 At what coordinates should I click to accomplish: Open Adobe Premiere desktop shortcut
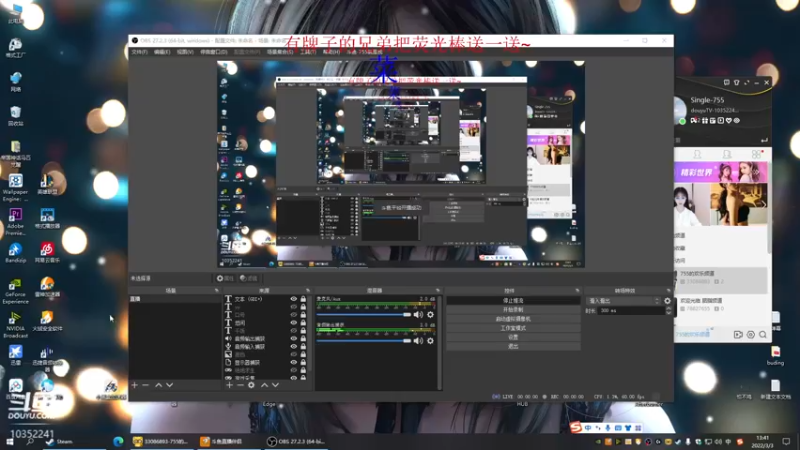(15, 221)
